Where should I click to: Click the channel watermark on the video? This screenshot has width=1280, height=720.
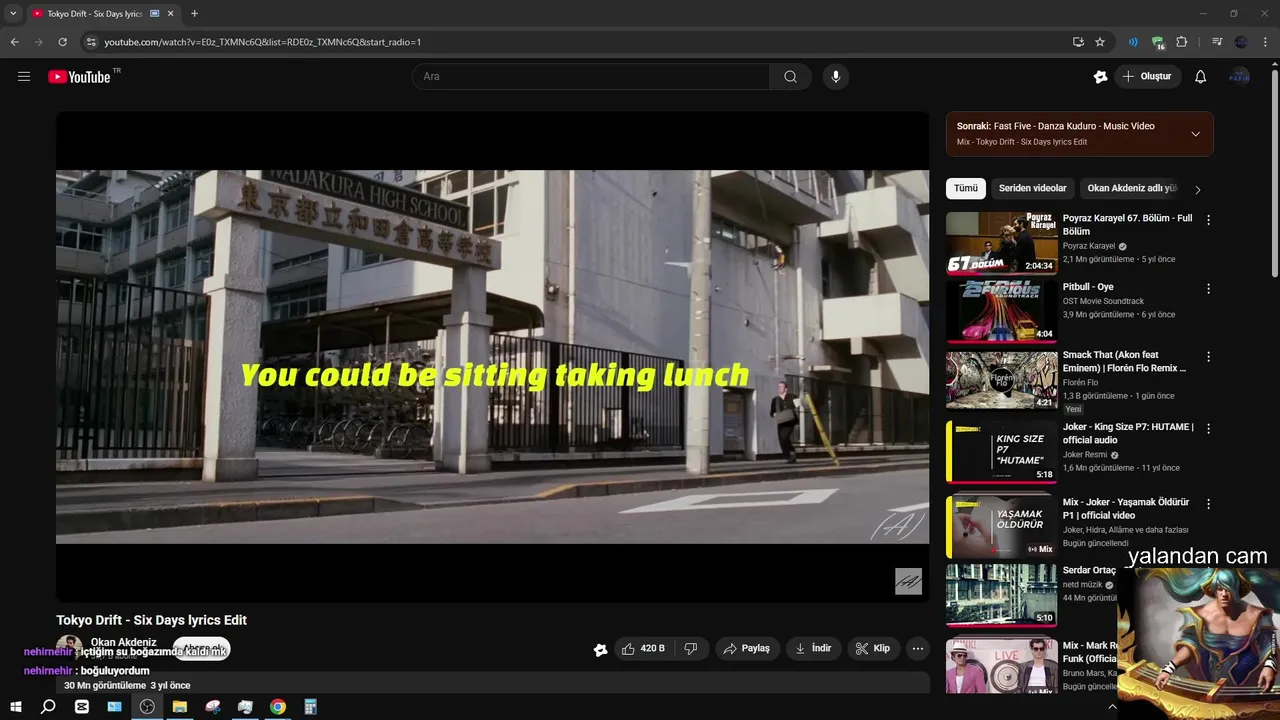[908, 581]
